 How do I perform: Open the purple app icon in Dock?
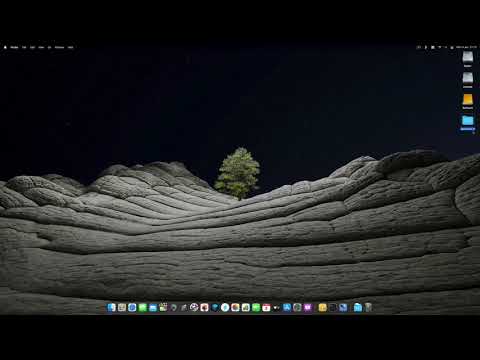307,307
